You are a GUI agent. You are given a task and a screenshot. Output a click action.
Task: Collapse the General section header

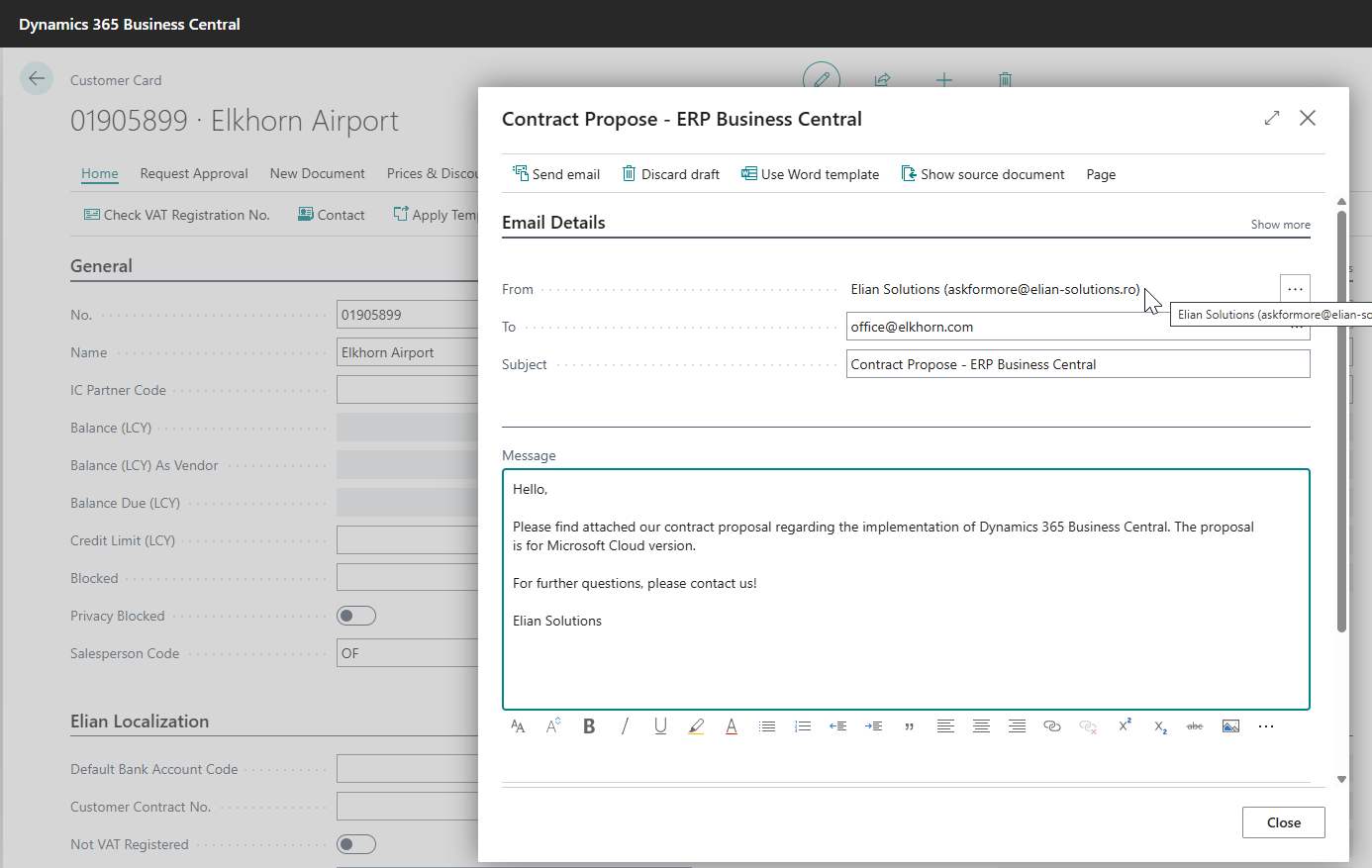click(101, 266)
